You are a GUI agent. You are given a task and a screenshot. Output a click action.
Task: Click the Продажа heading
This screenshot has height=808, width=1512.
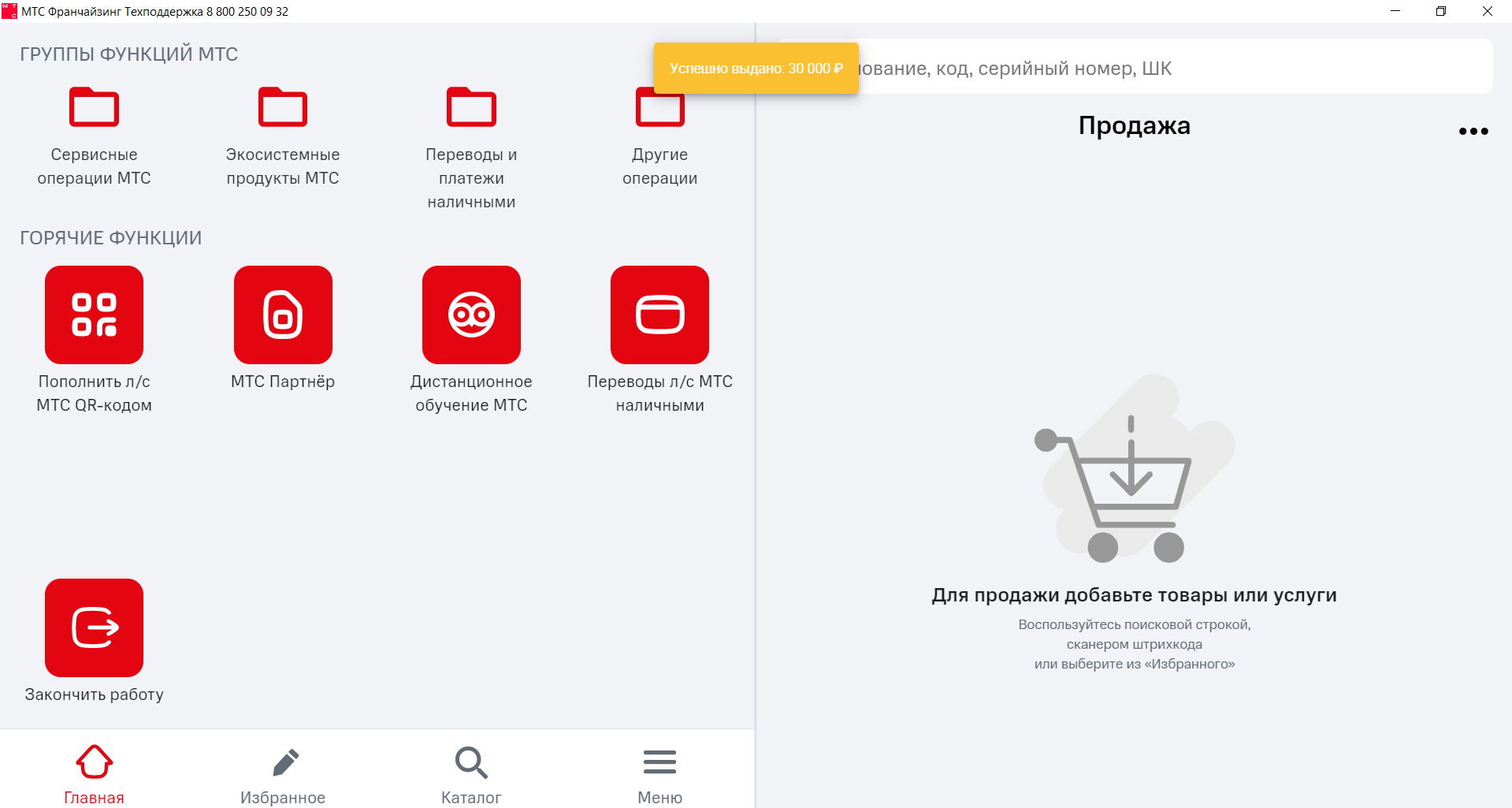[x=1134, y=125]
